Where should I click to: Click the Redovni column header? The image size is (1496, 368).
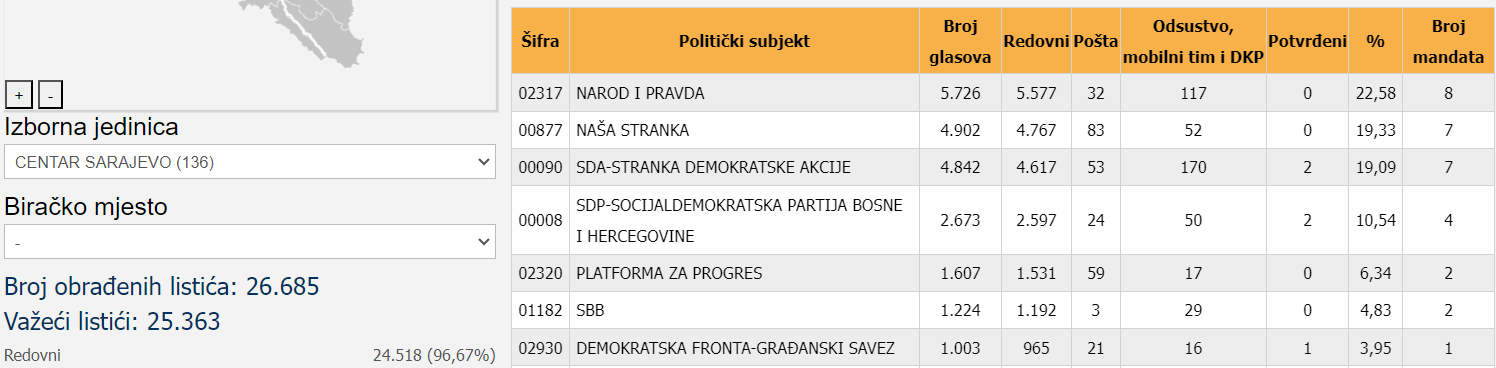(x=1035, y=41)
